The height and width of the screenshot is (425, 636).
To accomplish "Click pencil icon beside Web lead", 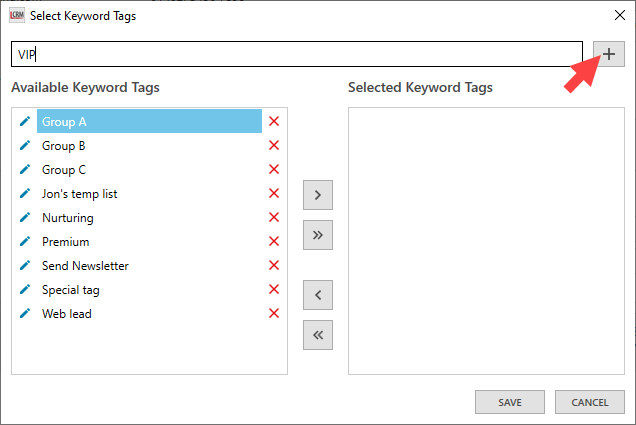I will tap(25, 314).
